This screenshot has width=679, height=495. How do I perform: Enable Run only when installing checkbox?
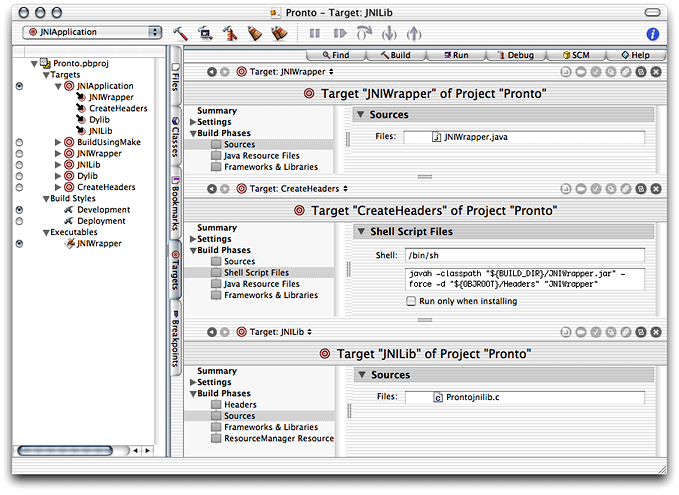411,301
